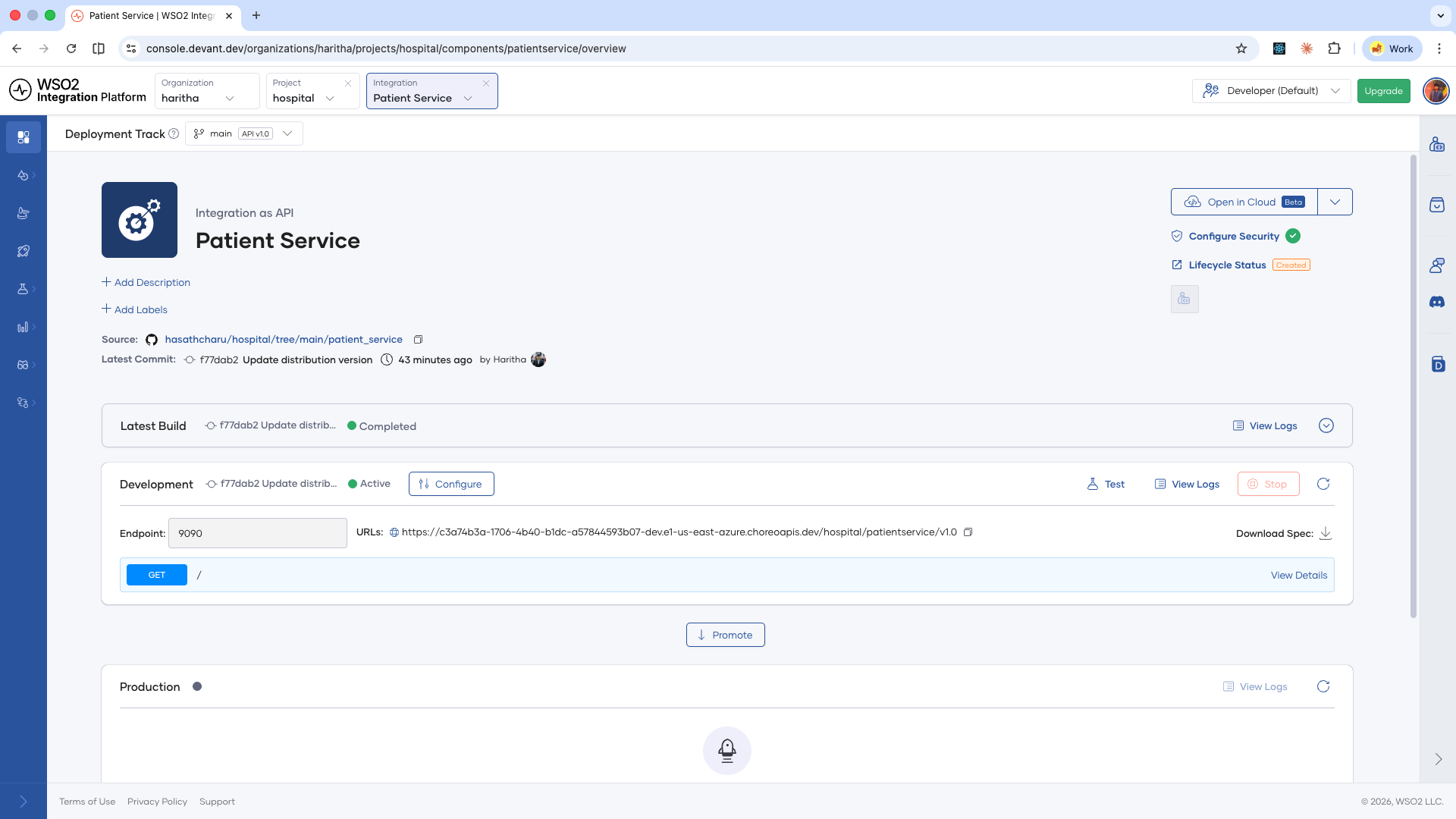Open the marketplace bag icon in right rail
The width and height of the screenshot is (1456, 819).
point(1437,205)
